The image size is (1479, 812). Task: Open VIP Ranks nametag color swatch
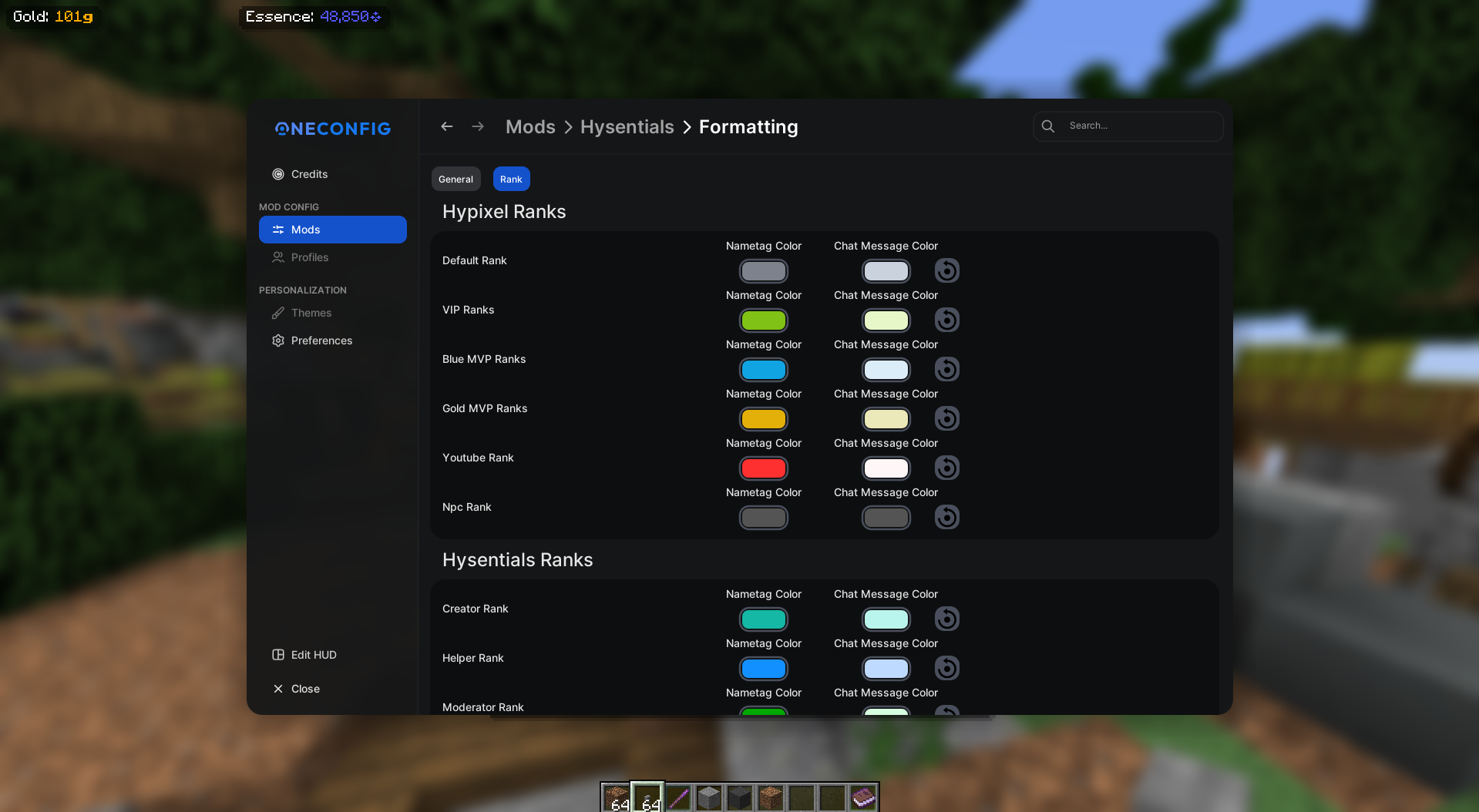(763, 320)
